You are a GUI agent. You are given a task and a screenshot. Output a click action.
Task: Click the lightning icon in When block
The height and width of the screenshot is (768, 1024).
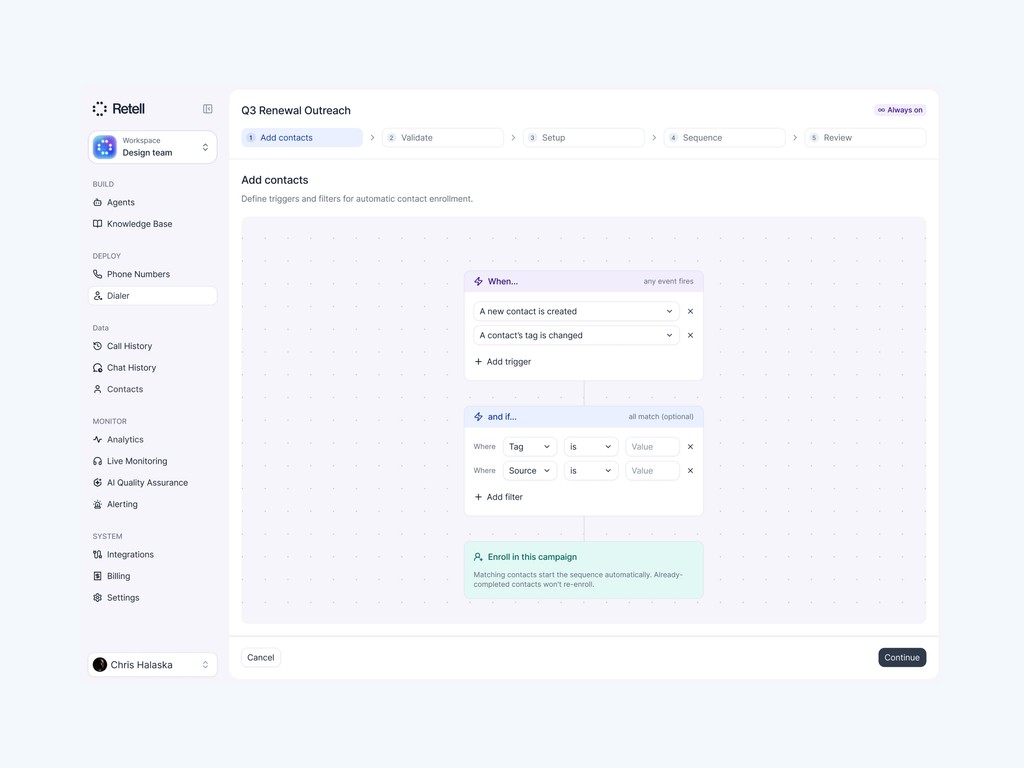(x=478, y=281)
